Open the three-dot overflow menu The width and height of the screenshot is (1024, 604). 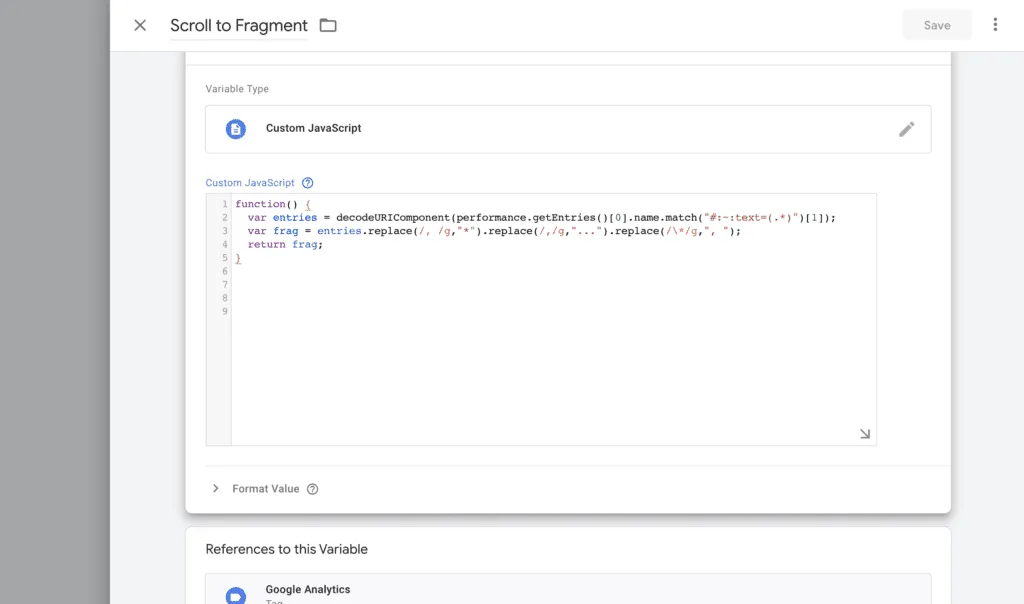[x=995, y=25]
